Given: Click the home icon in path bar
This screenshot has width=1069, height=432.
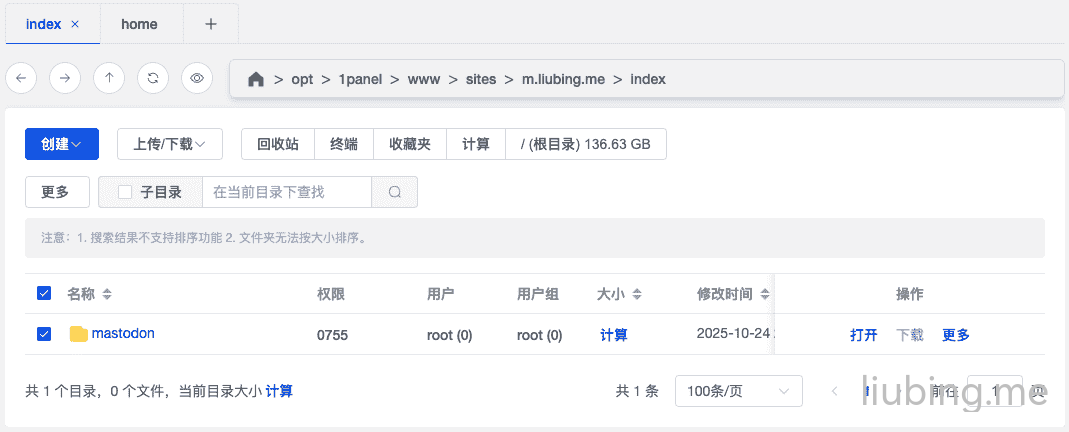Looking at the screenshot, I should click(256, 79).
